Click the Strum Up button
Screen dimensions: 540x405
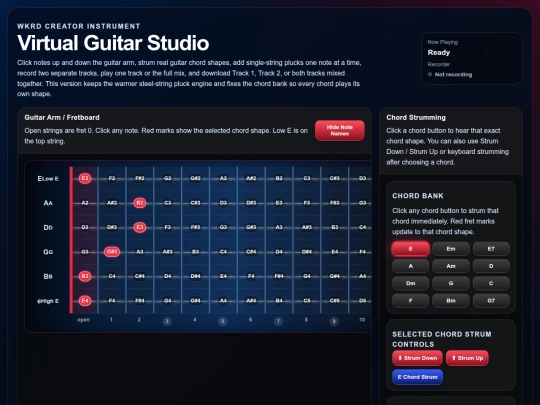pos(467,358)
